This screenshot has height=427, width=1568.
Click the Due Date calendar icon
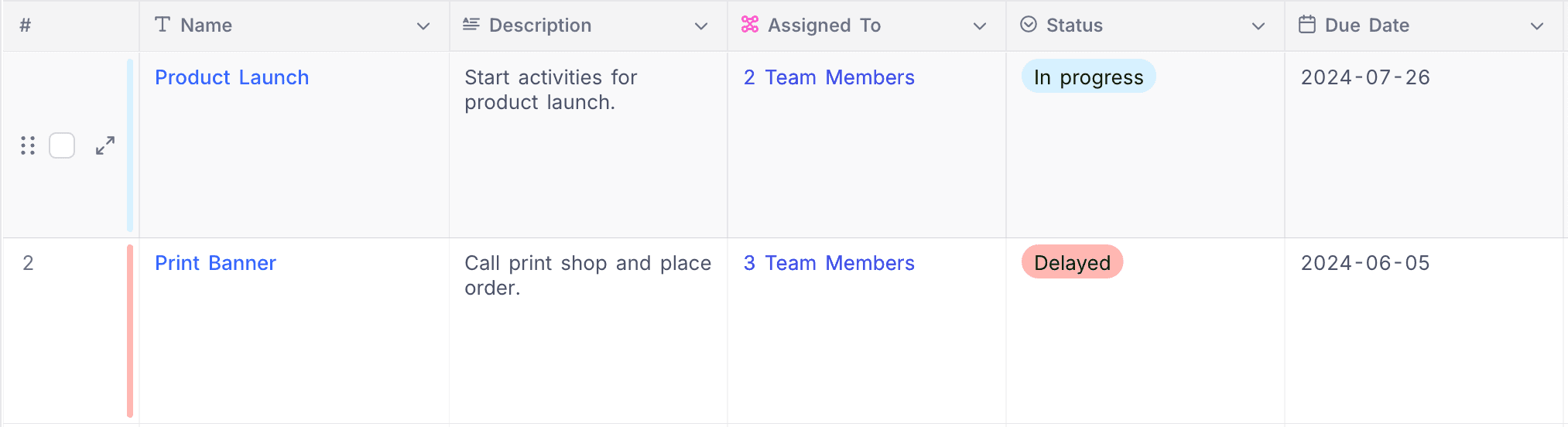(1307, 25)
